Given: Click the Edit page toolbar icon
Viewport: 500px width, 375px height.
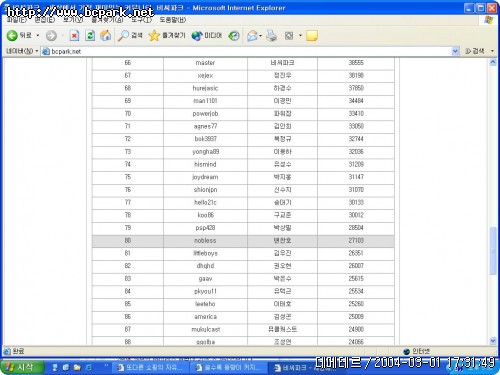Looking at the screenshot, I should [289, 36].
